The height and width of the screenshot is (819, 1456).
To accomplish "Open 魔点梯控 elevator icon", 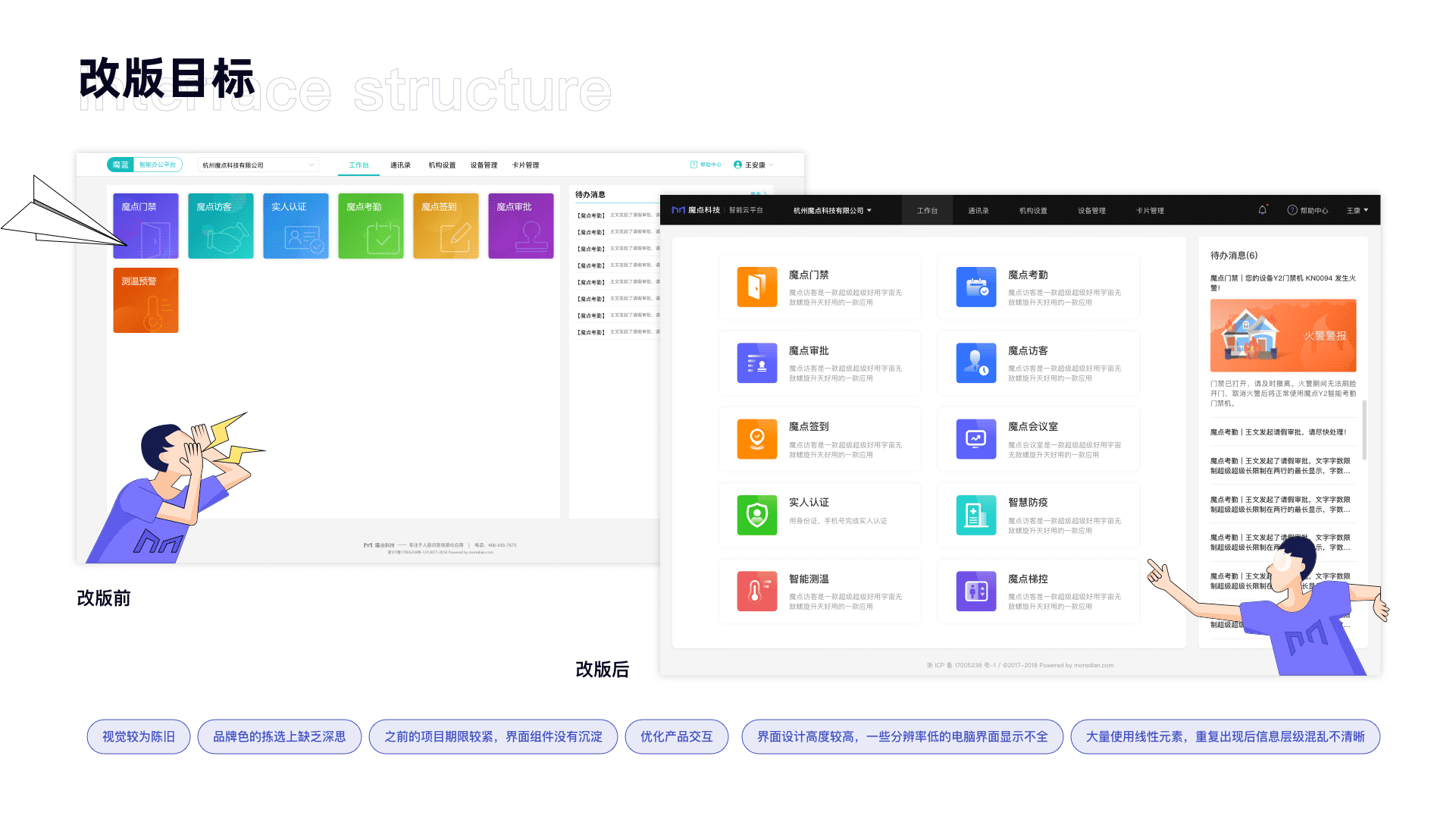I will [975, 591].
